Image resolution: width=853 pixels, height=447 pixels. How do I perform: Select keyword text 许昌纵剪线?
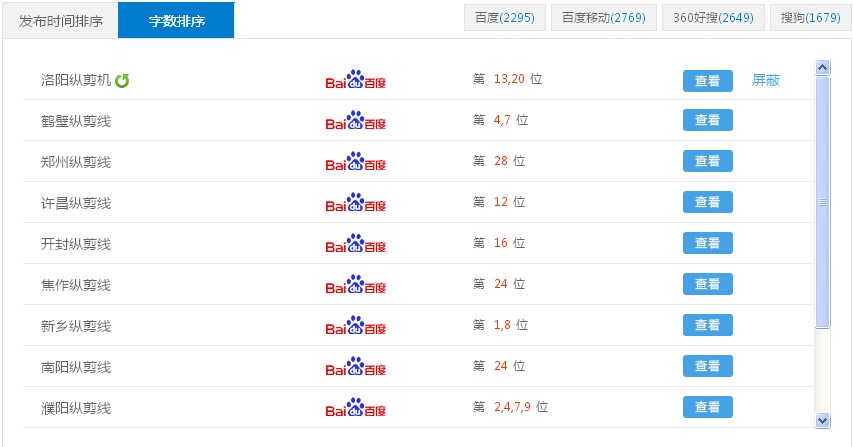click(76, 203)
